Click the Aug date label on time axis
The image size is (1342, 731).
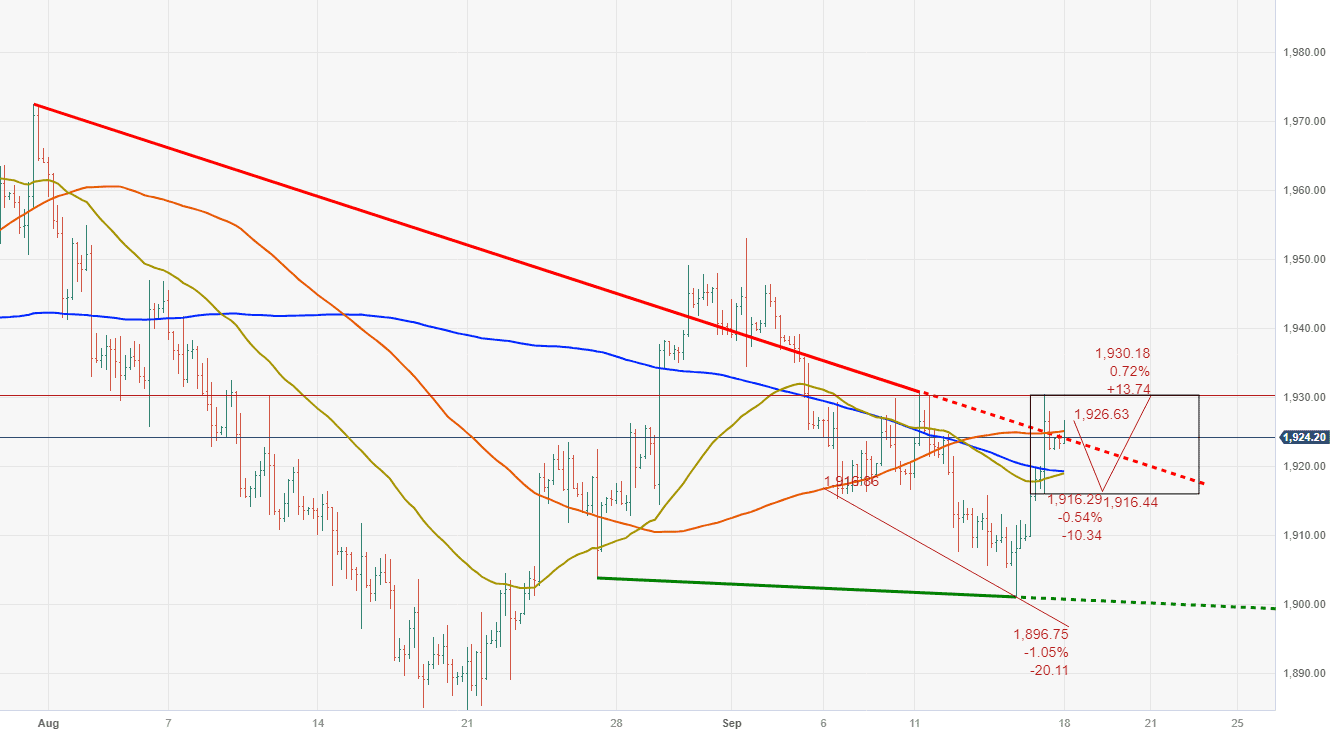coord(46,721)
